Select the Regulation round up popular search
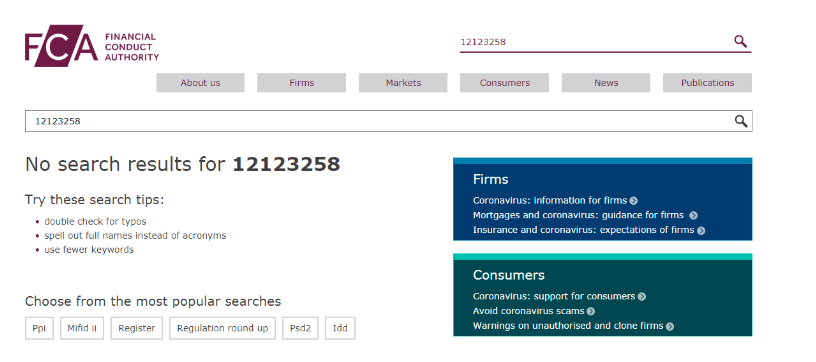 tap(223, 328)
